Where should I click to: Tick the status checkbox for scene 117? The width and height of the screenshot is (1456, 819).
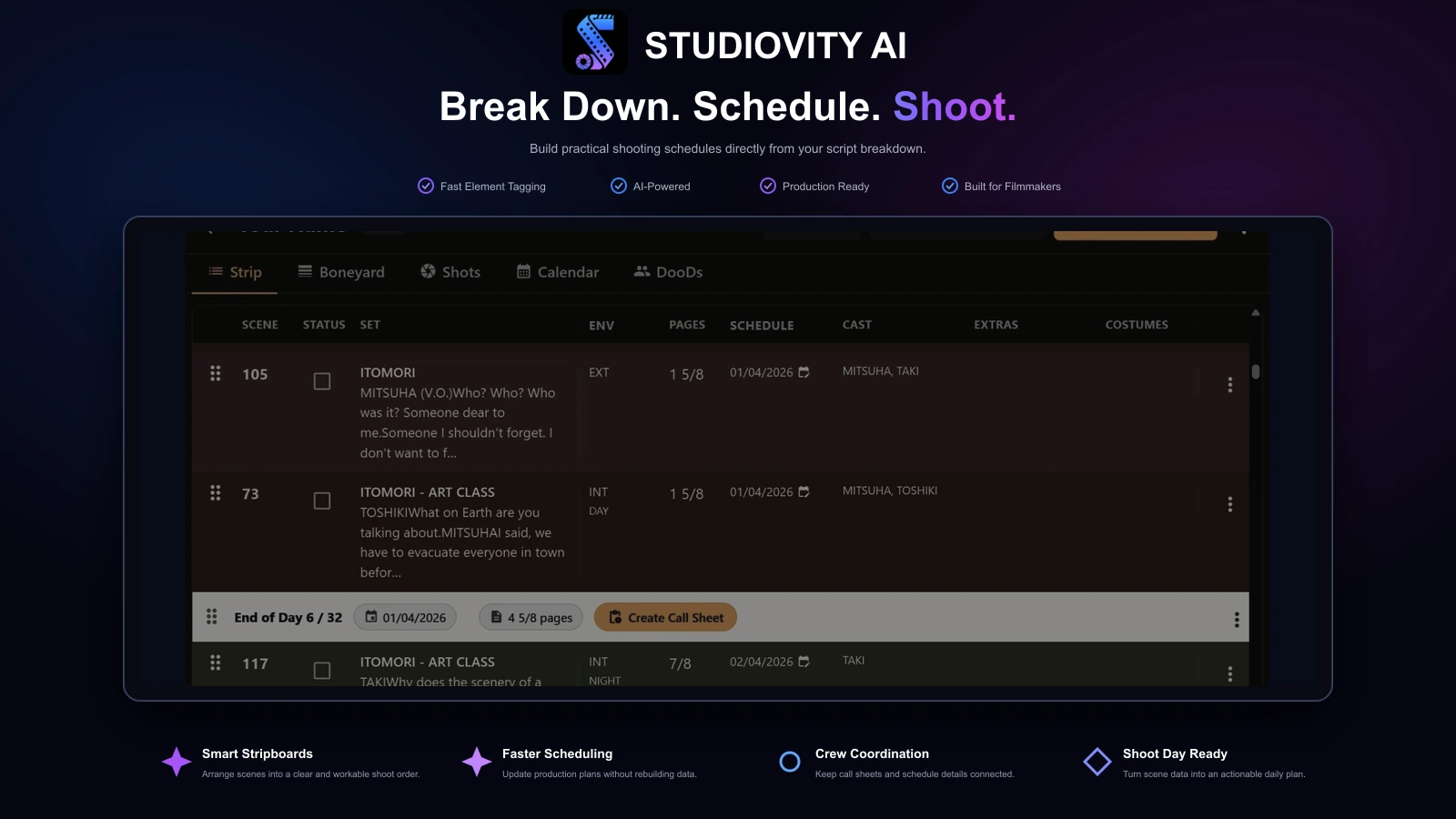point(322,671)
